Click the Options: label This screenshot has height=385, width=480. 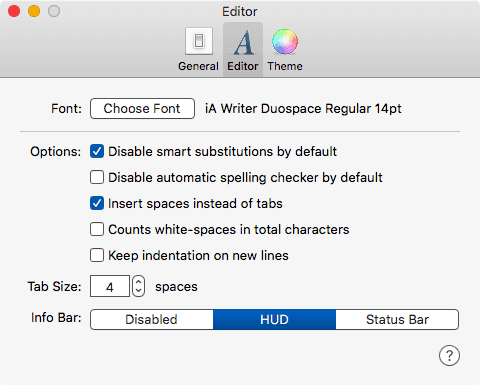coord(56,152)
